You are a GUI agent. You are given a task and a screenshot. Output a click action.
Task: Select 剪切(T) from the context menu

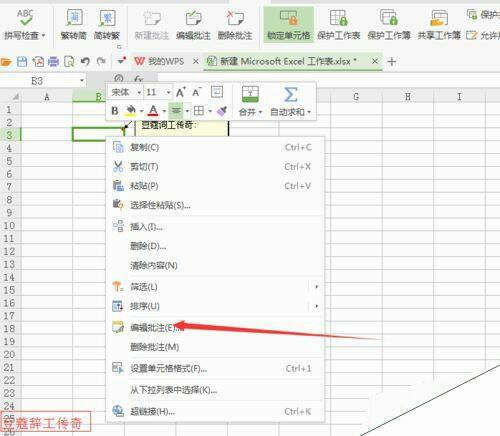tap(215, 167)
